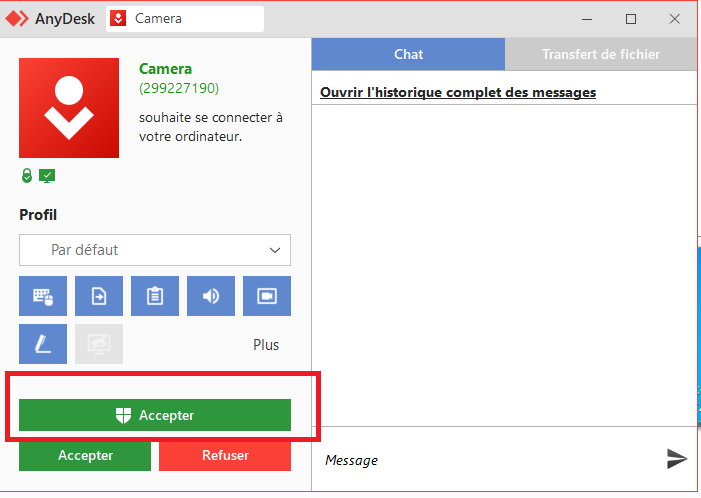
Task: Click the whiteboard drawing pen icon
Action: tap(43, 344)
